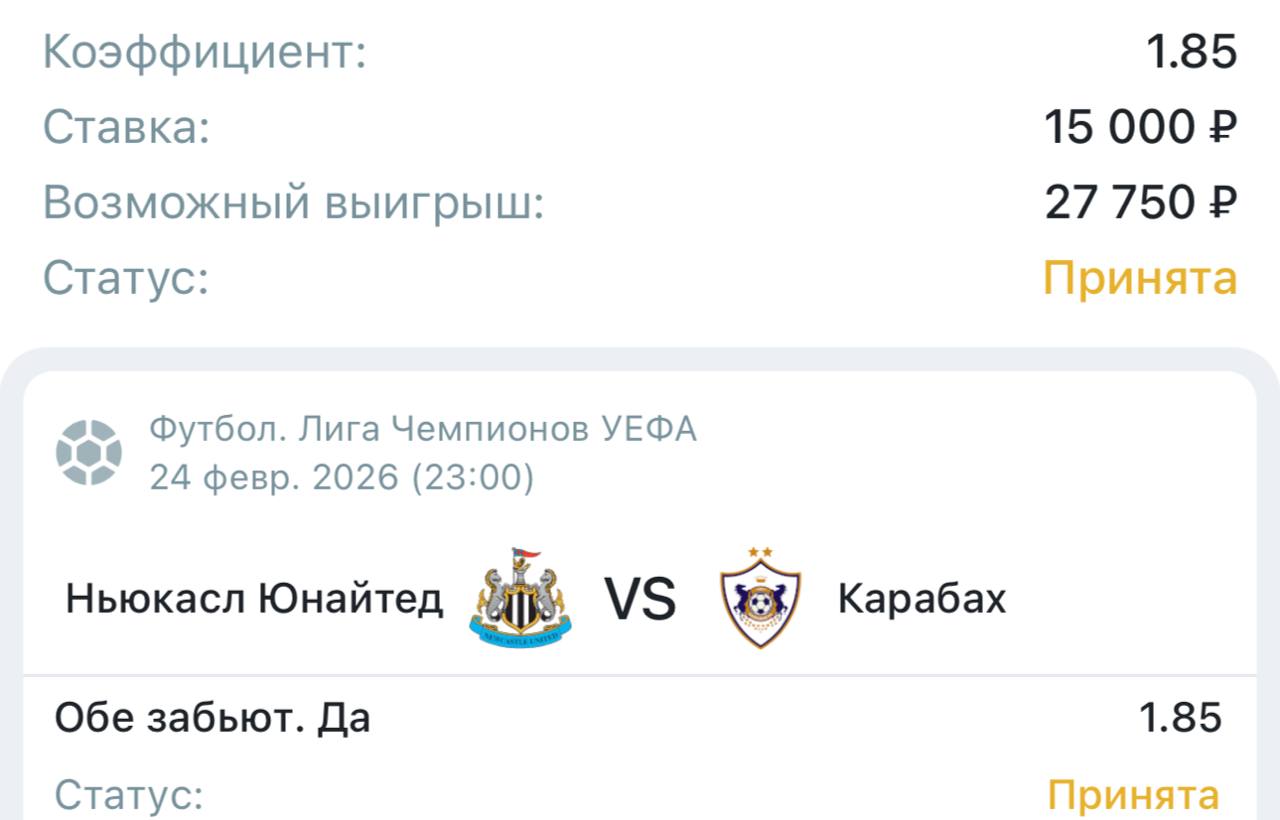Click the Коэффициент label
Viewport: 1280px width, 820px height.
[205, 52]
